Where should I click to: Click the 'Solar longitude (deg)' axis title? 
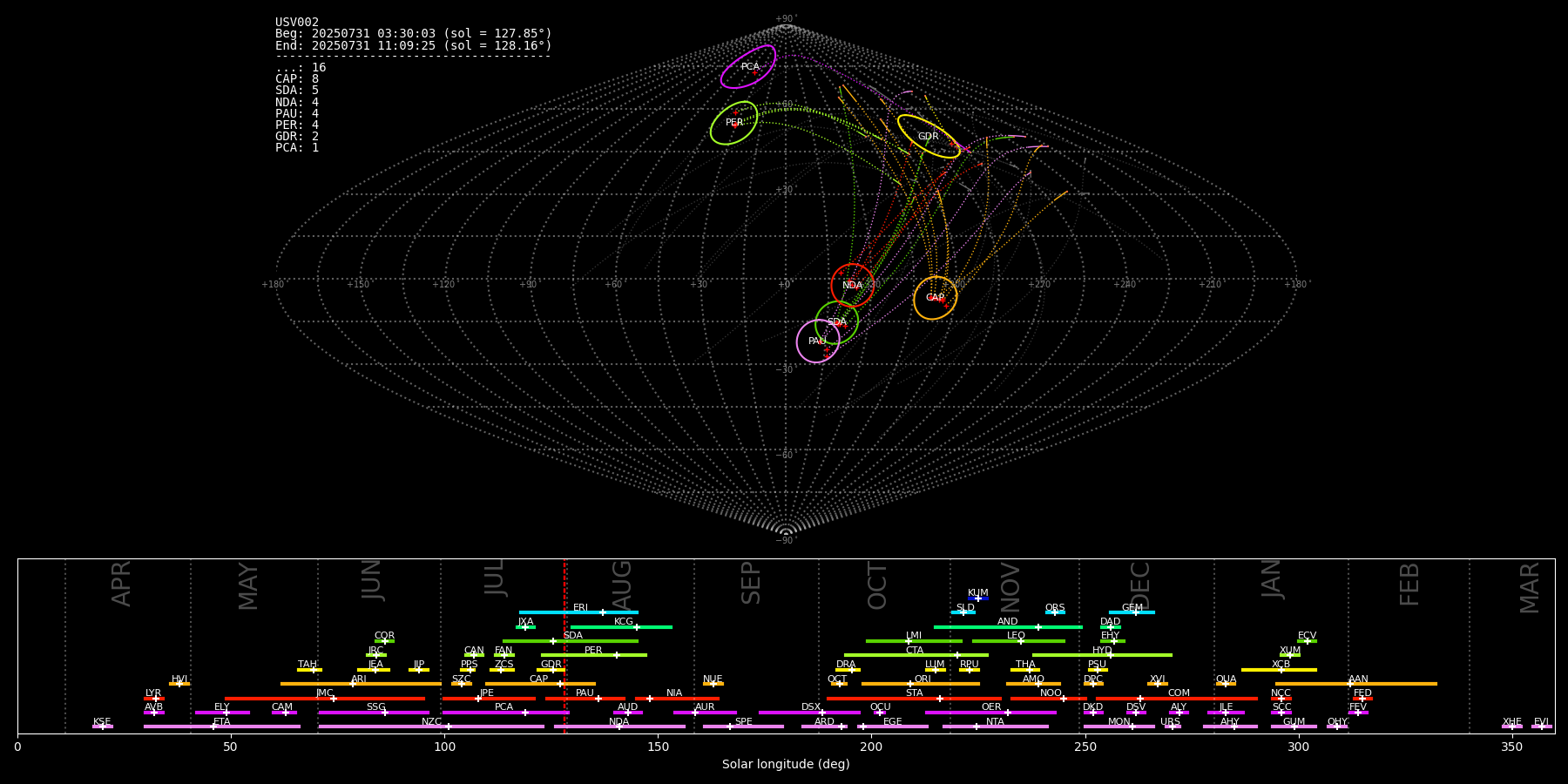[786, 765]
